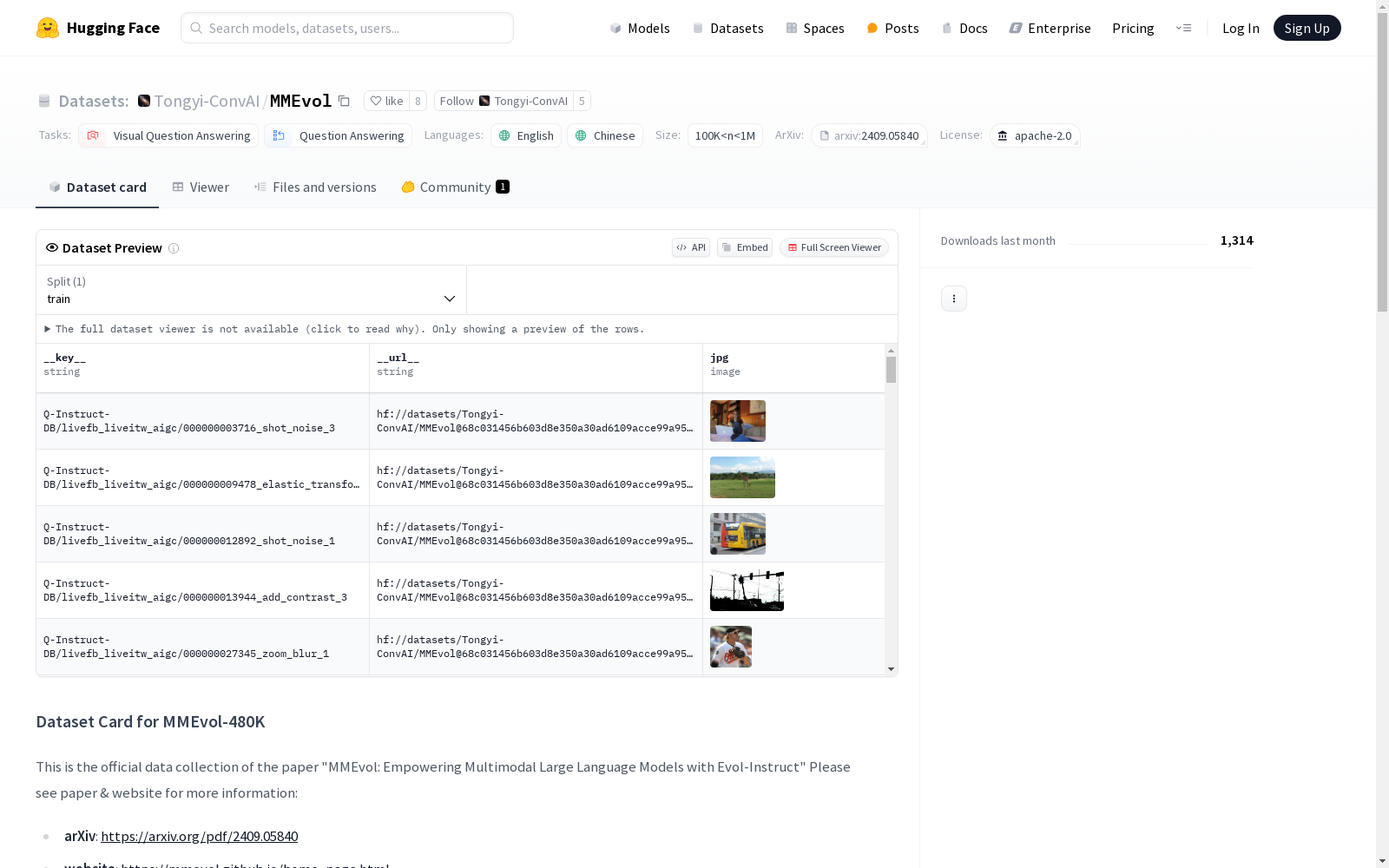Switch to the Viewer tab
The height and width of the screenshot is (868, 1389).
click(201, 187)
